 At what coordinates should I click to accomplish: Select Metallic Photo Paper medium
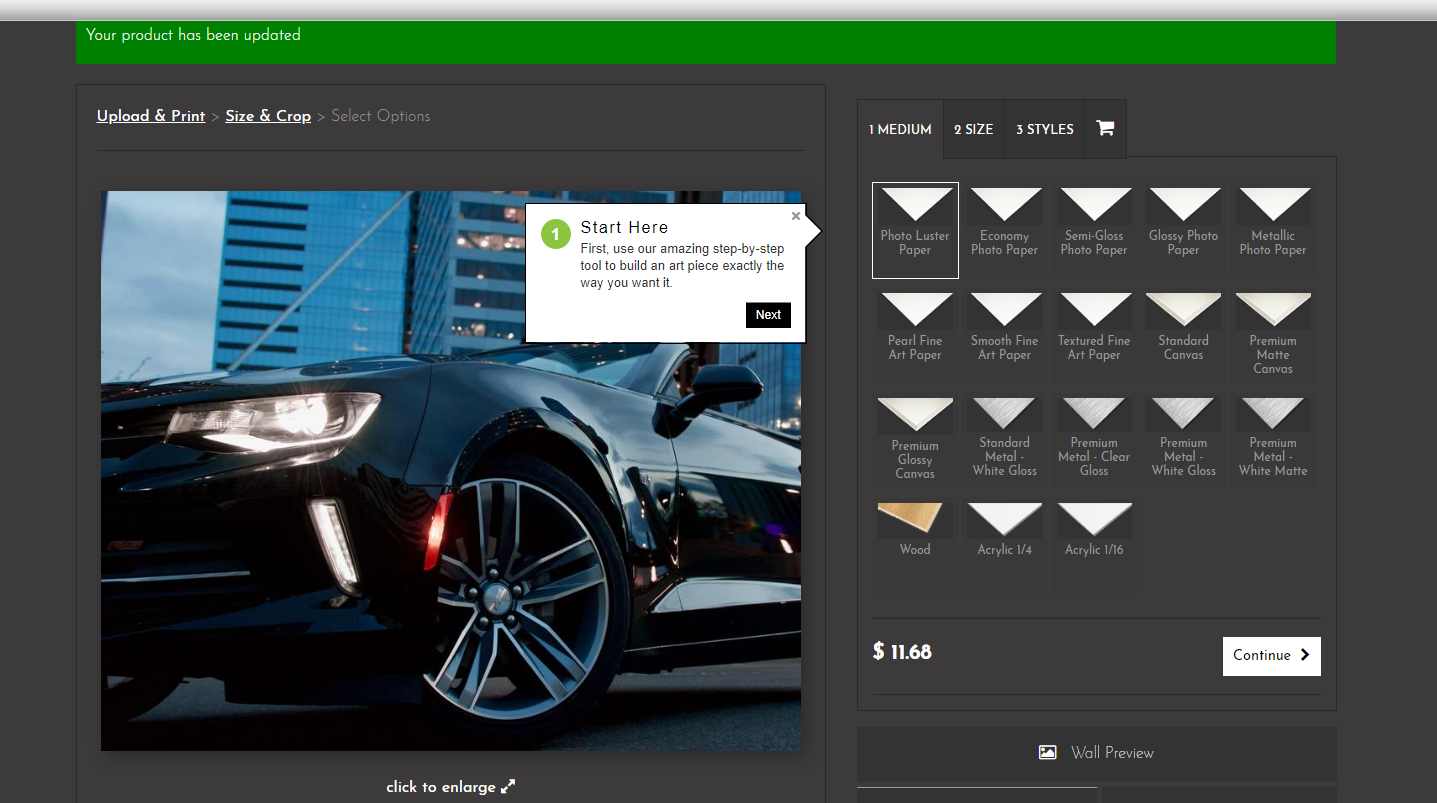point(1273,230)
